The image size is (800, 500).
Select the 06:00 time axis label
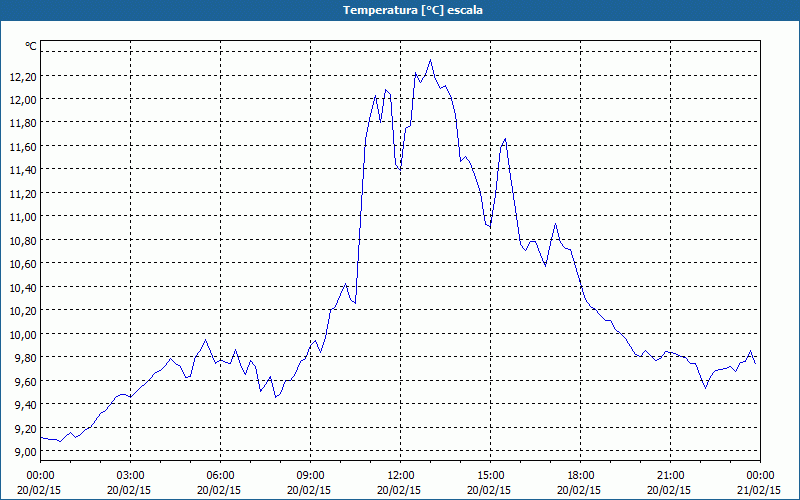(220, 476)
